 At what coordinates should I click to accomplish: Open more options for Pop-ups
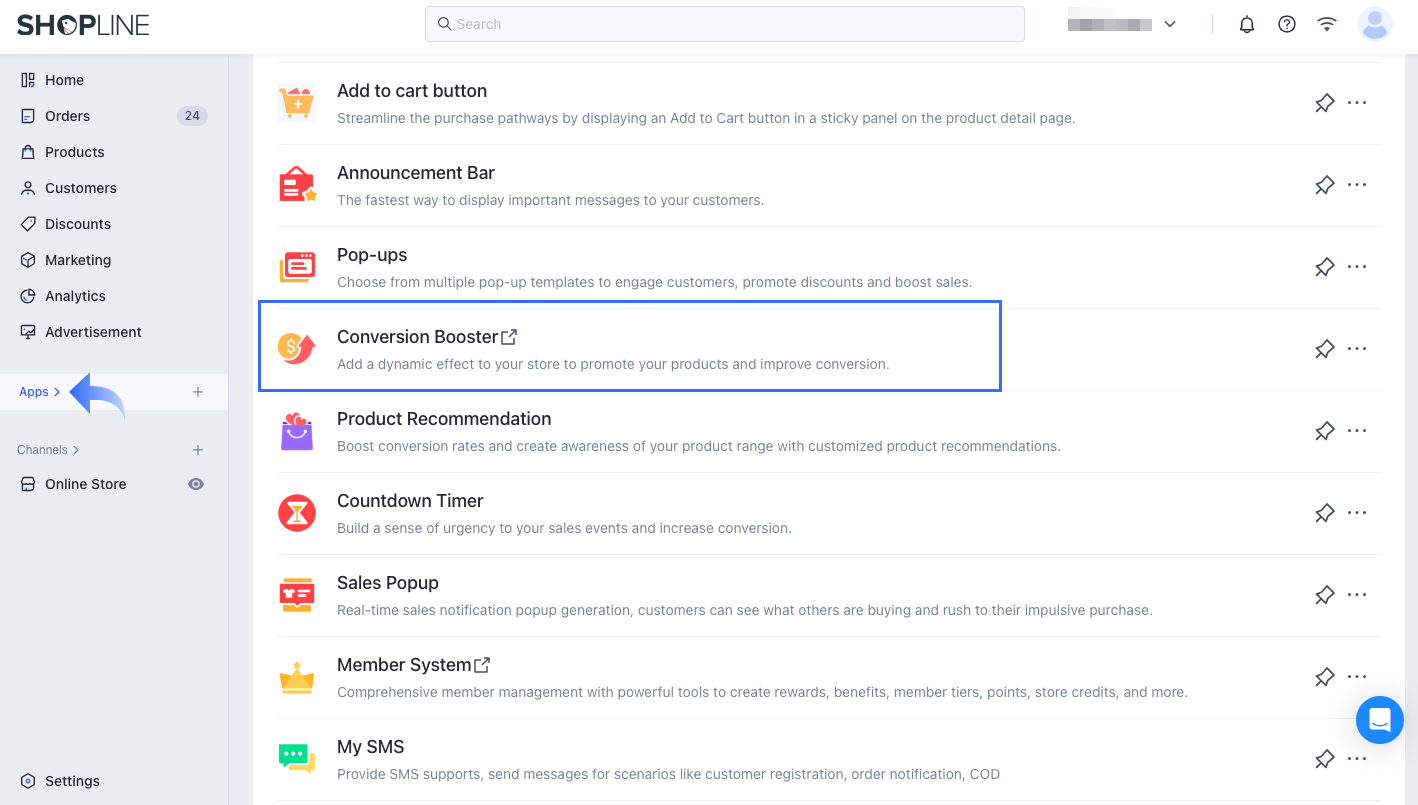tap(1356, 267)
